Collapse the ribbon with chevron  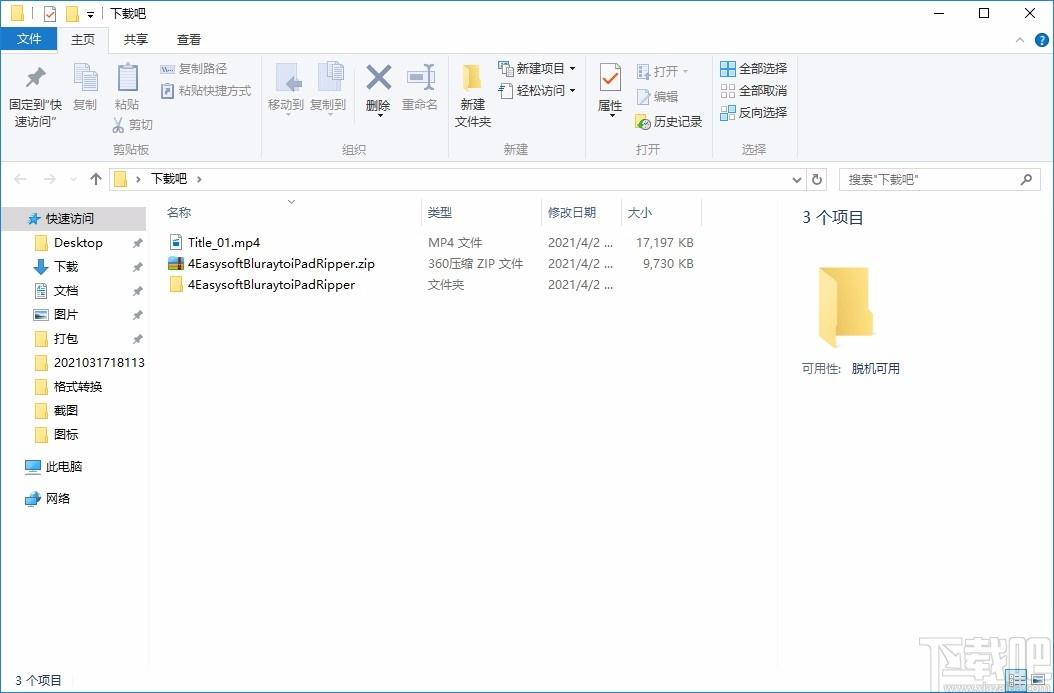click(1020, 40)
